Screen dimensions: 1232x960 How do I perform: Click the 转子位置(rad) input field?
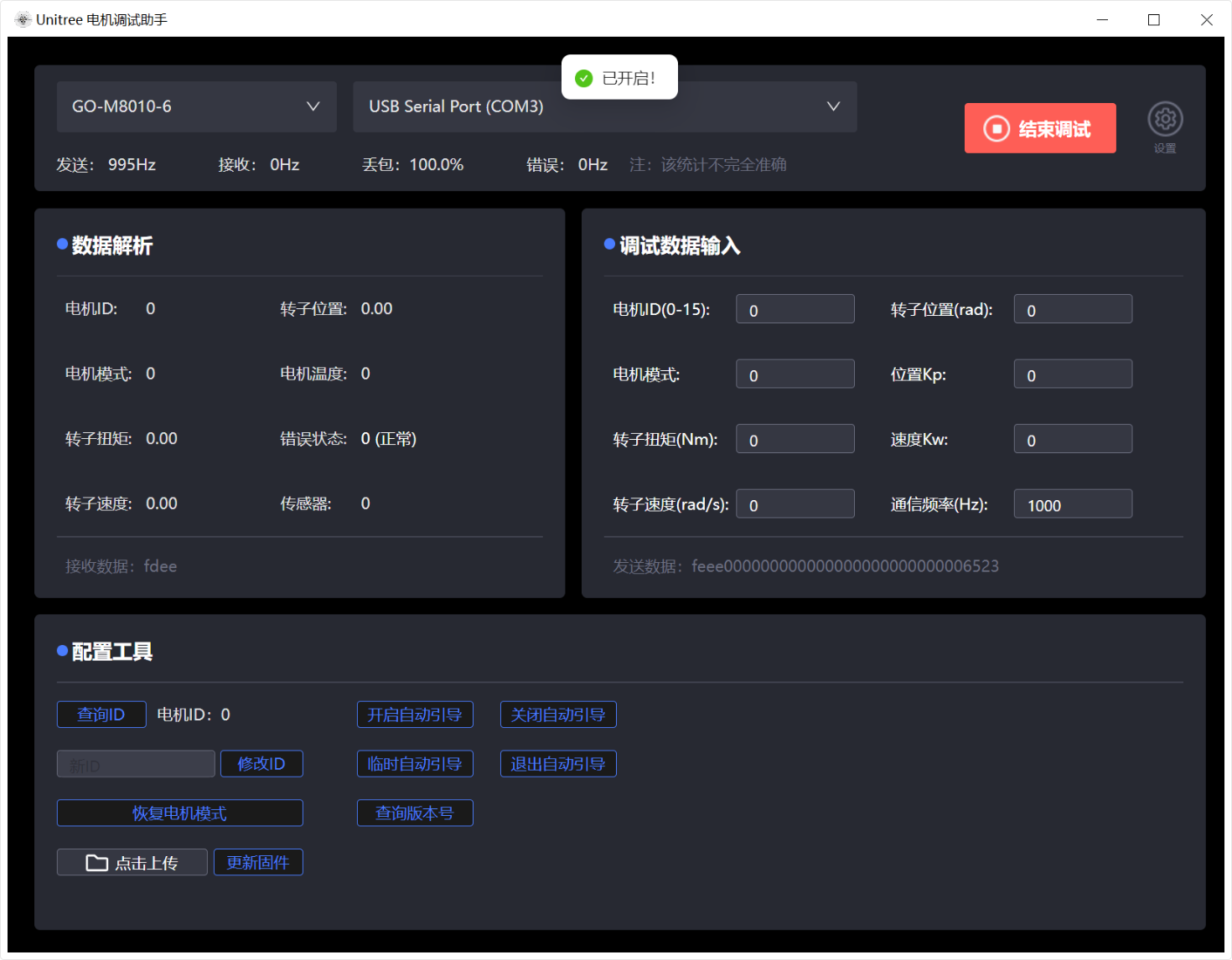coord(1073,309)
